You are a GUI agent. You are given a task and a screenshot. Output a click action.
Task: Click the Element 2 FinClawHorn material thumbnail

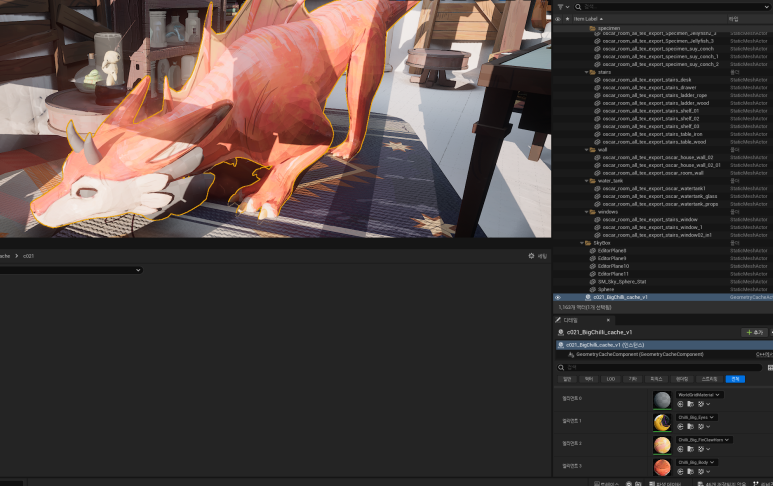click(662, 445)
